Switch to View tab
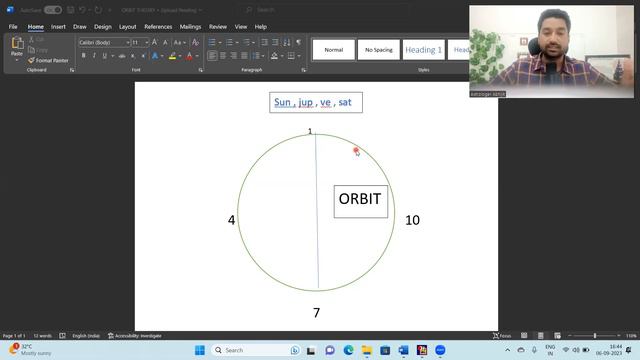 (240, 27)
